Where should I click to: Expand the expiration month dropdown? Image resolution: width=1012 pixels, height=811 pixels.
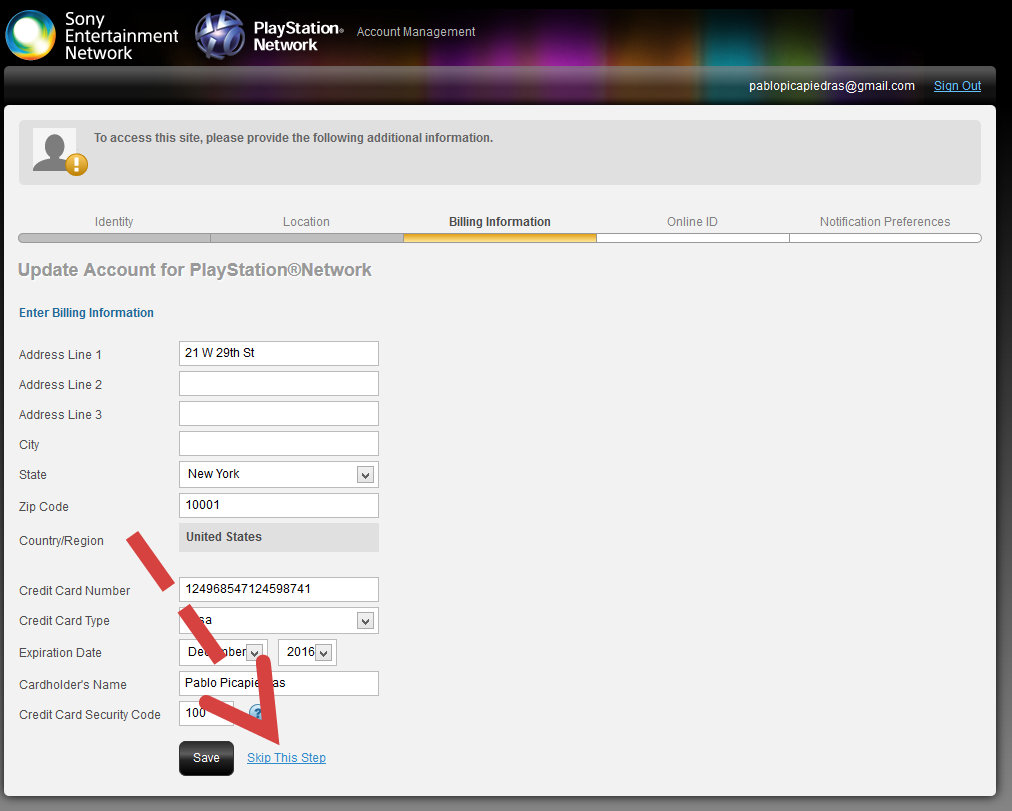[x=223, y=652]
